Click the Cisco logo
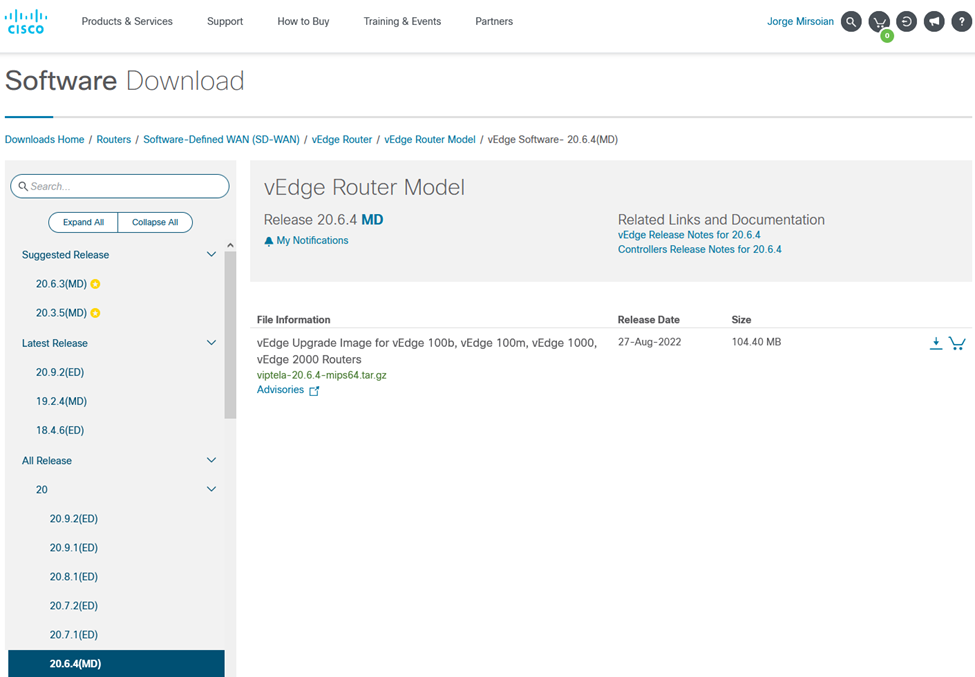 pos(26,21)
